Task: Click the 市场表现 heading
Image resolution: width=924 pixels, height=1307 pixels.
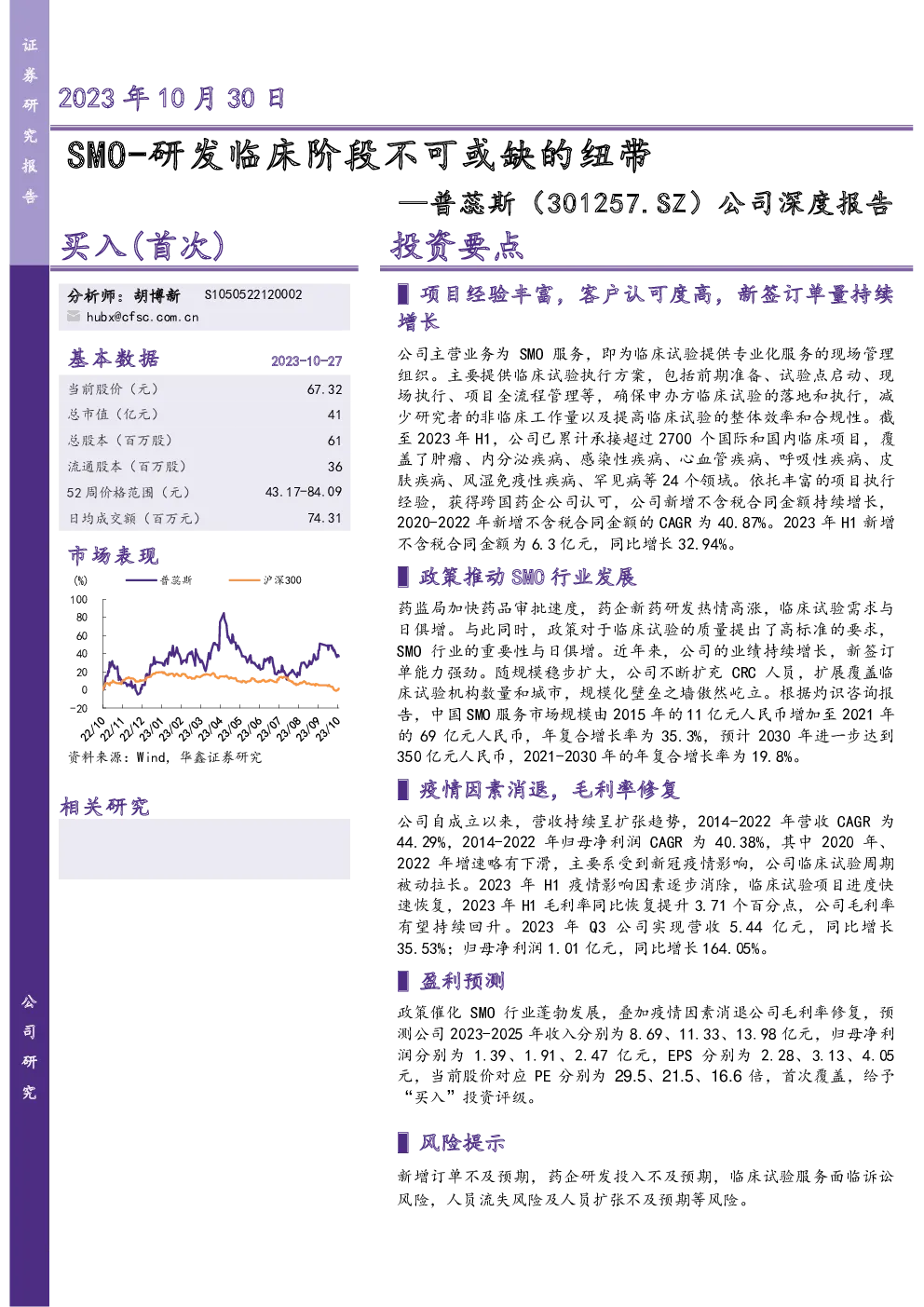Action: coord(114,556)
